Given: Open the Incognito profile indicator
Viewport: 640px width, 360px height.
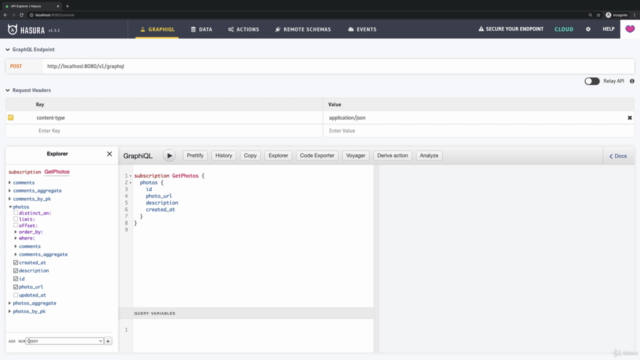Looking at the screenshot, I should 617,15.
